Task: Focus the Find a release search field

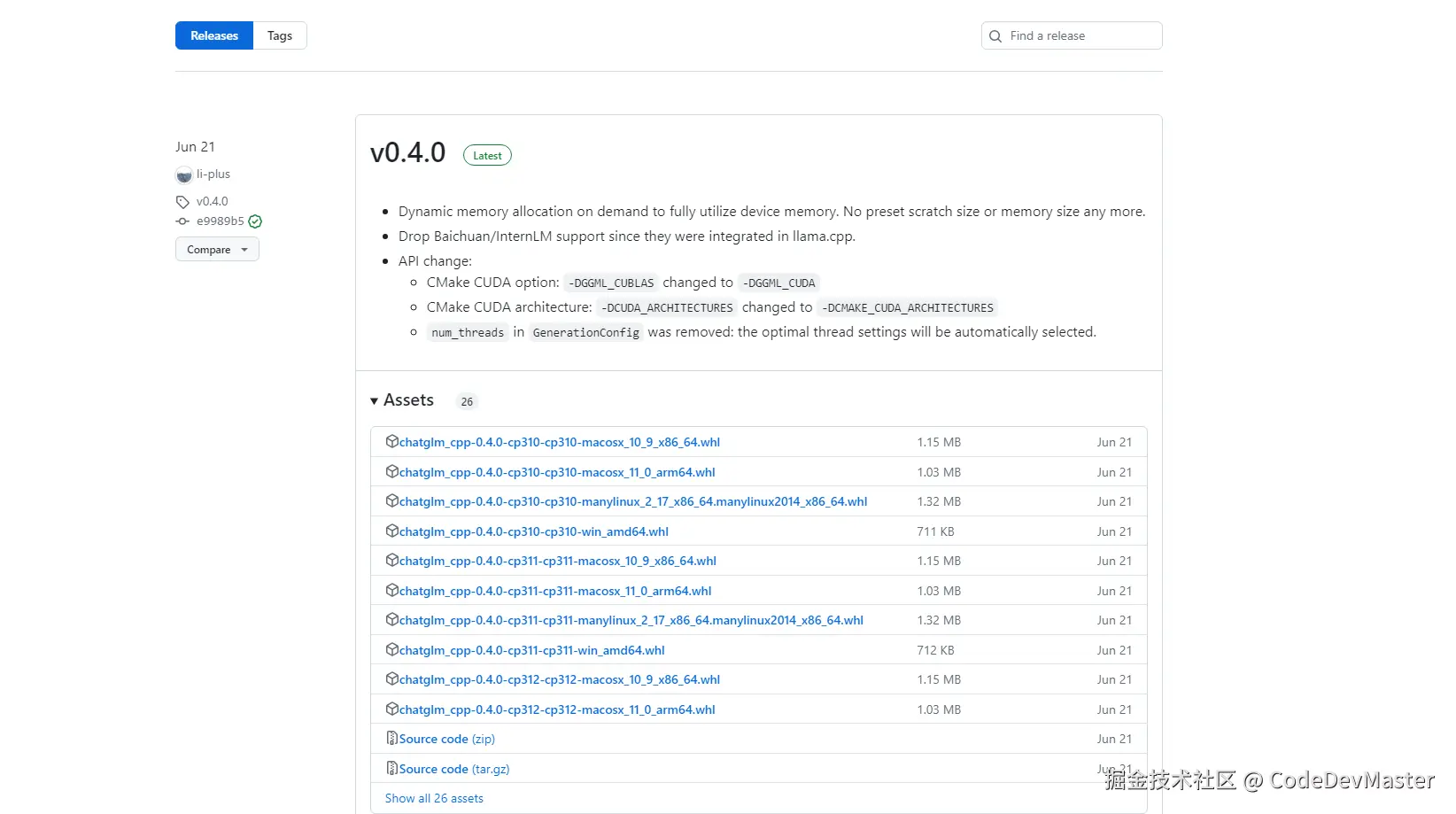Action: pyautogui.click(x=1082, y=36)
